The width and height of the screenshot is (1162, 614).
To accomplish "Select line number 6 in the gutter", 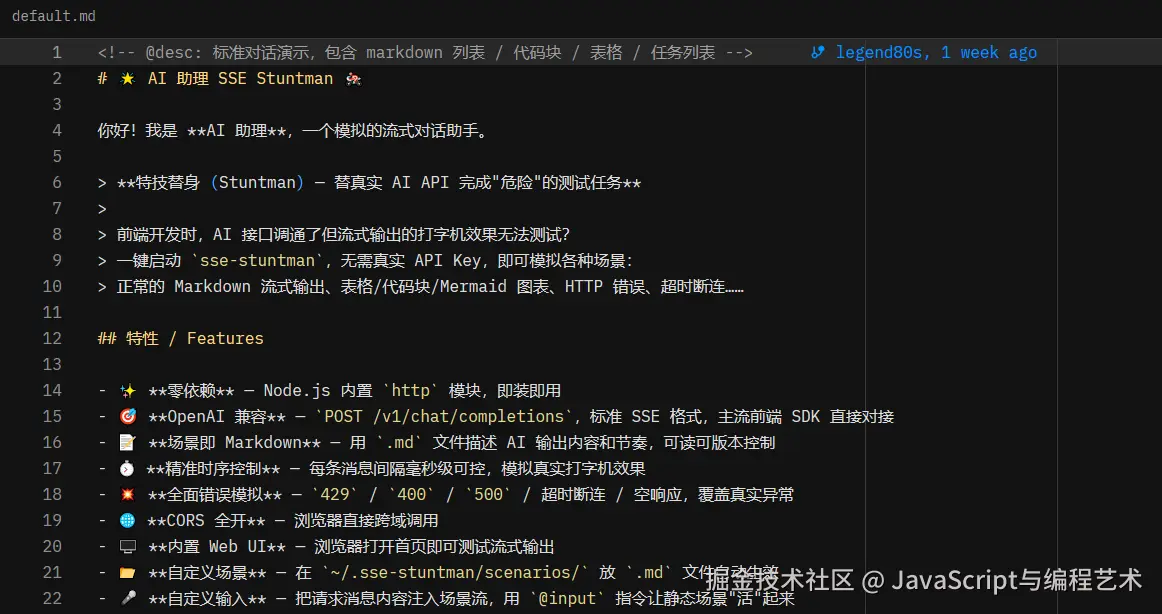I will click(57, 182).
